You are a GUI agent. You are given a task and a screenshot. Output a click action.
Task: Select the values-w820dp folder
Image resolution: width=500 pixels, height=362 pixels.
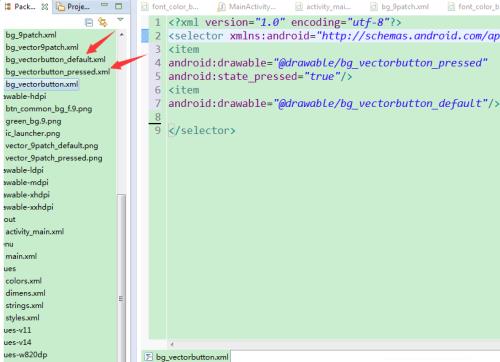[25, 355]
